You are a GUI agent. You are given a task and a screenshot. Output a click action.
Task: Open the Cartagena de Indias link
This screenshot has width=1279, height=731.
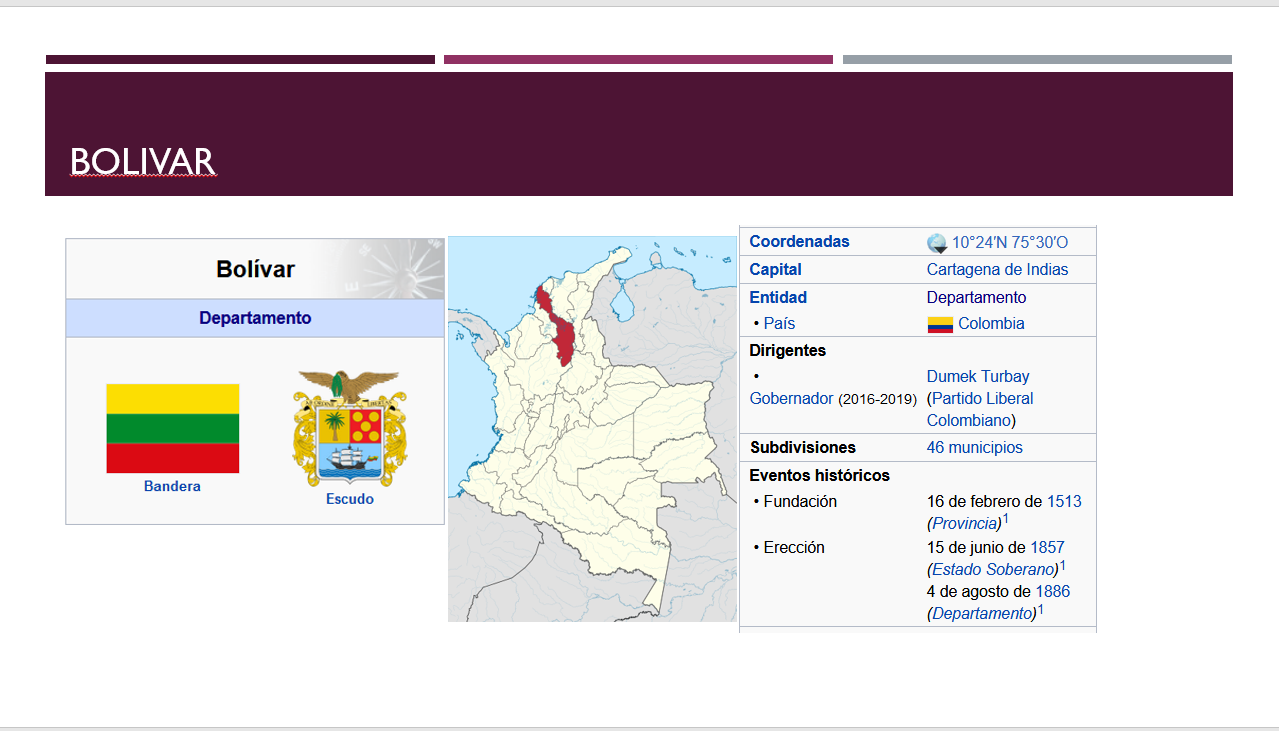click(997, 270)
